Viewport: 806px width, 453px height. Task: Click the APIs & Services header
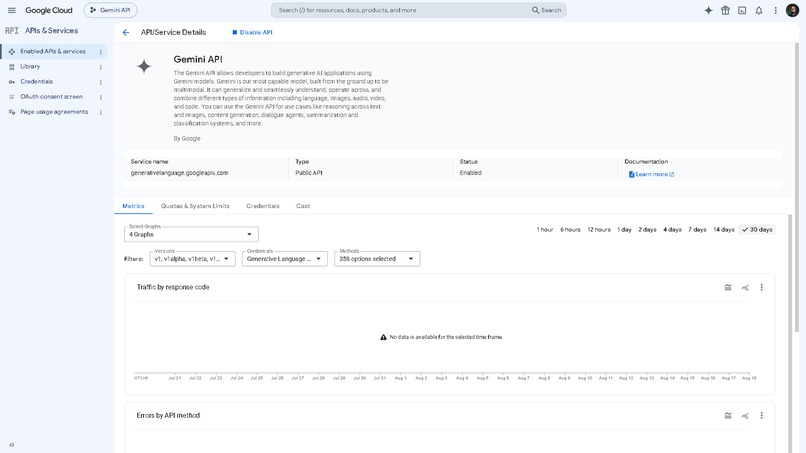pos(51,31)
